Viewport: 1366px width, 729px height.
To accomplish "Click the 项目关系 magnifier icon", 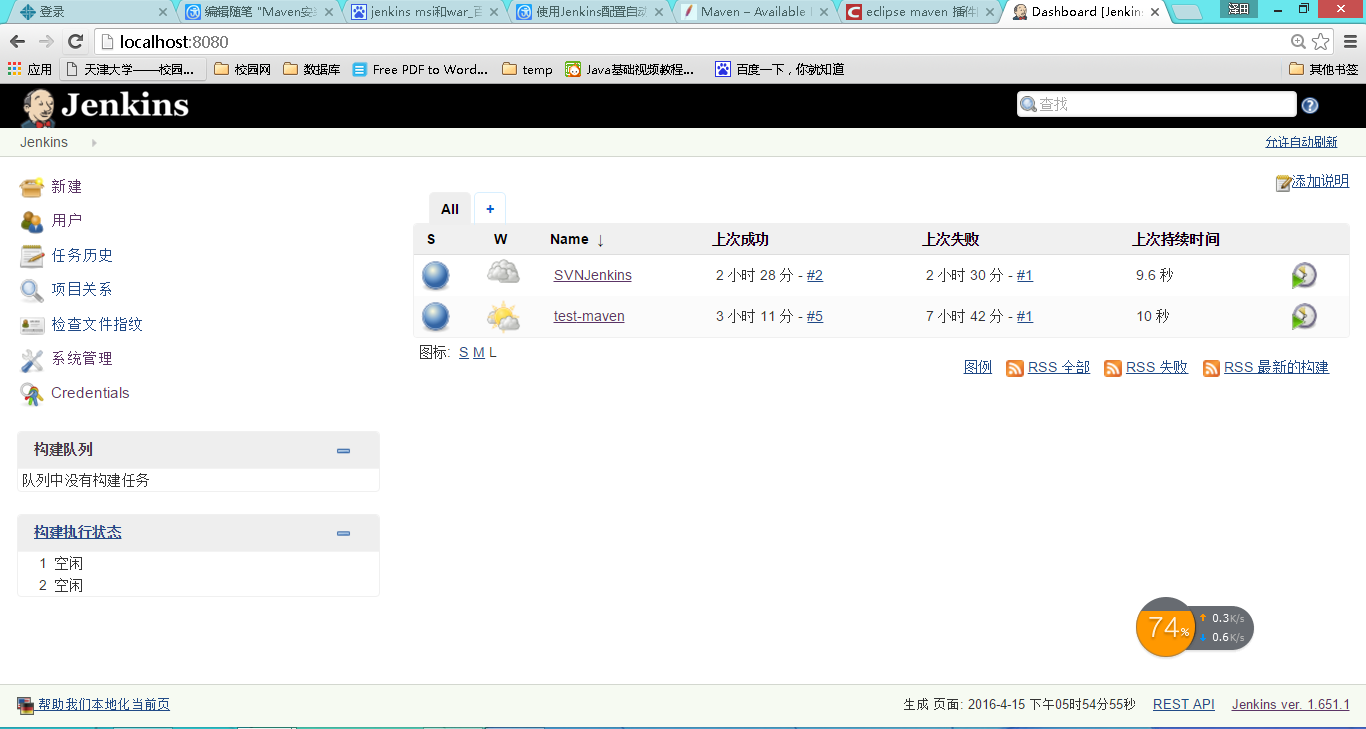I will 32,290.
